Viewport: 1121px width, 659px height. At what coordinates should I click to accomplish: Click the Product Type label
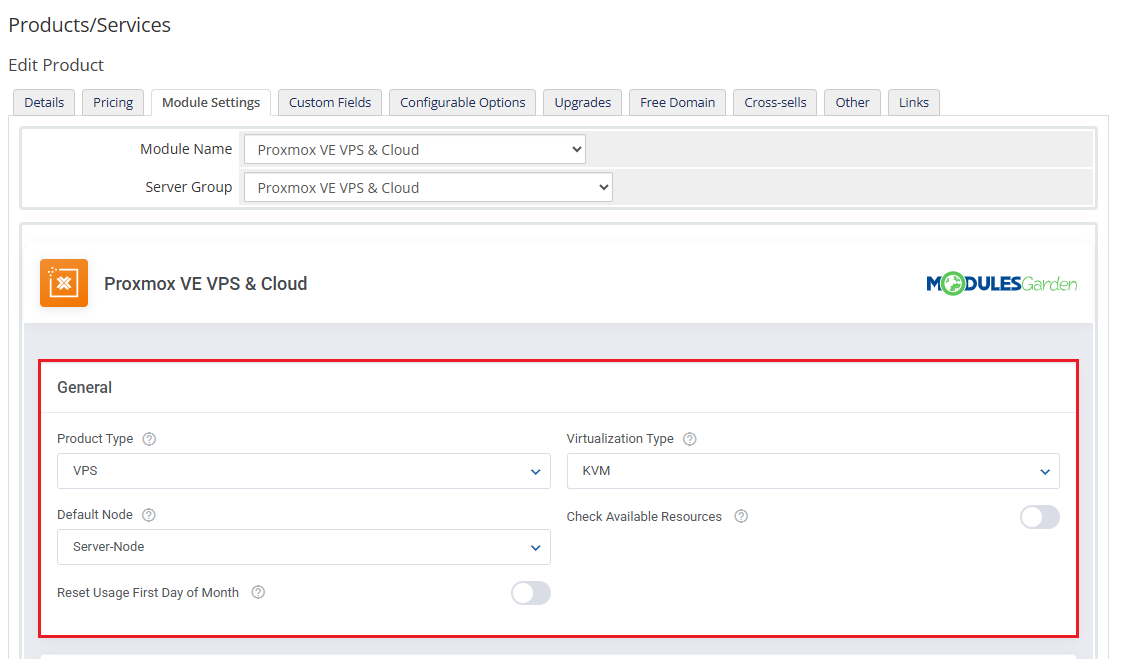click(x=95, y=439)
